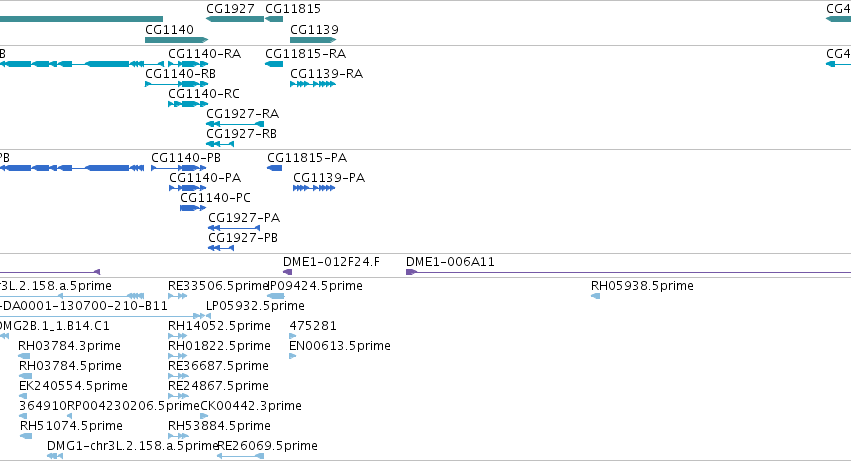Screen dimensions: 851x461
Task: Select the CG1927 gene label in top track
Action: (230, 9)
